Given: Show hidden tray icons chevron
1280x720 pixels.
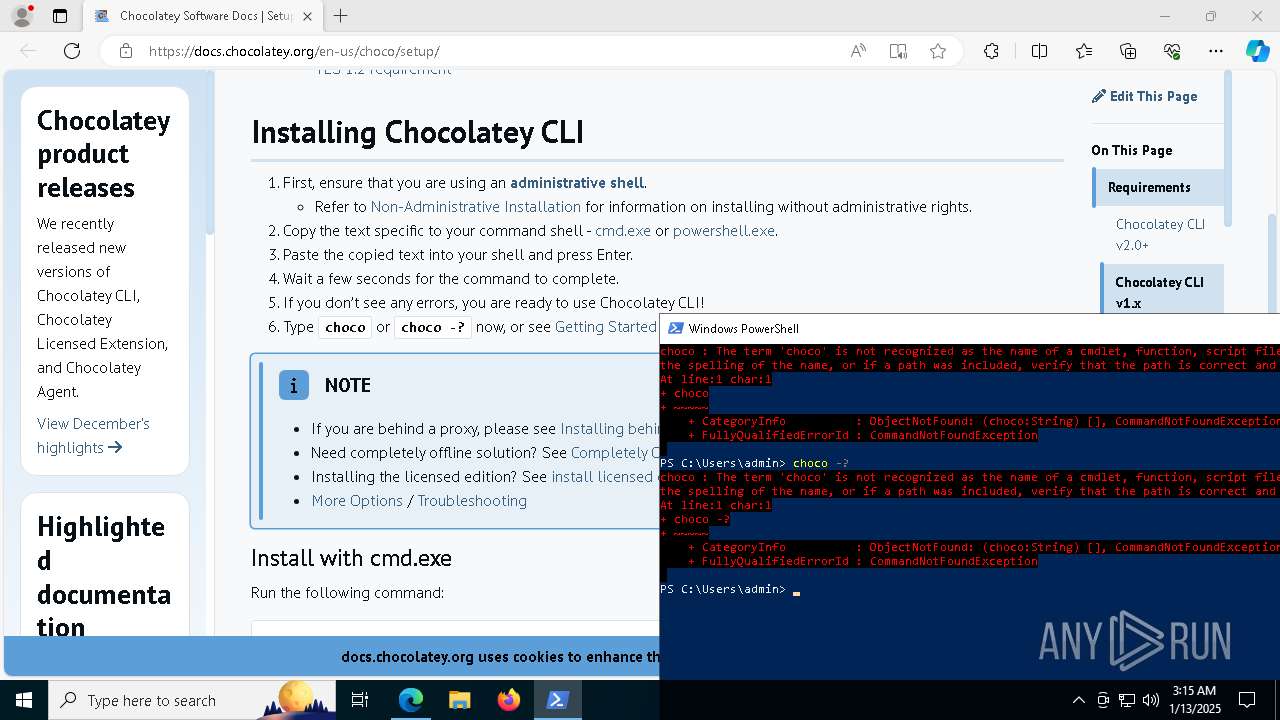Looking at the screenshot, I should click(x=1078, y=700).
